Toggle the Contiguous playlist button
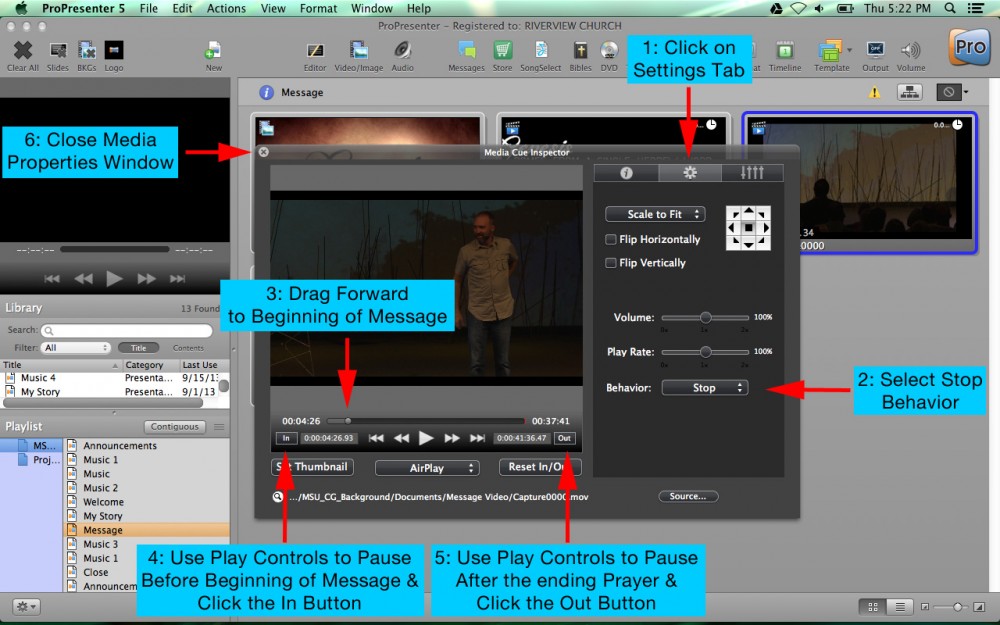The width and height of the screenshot is (1000, 625). 175,427
